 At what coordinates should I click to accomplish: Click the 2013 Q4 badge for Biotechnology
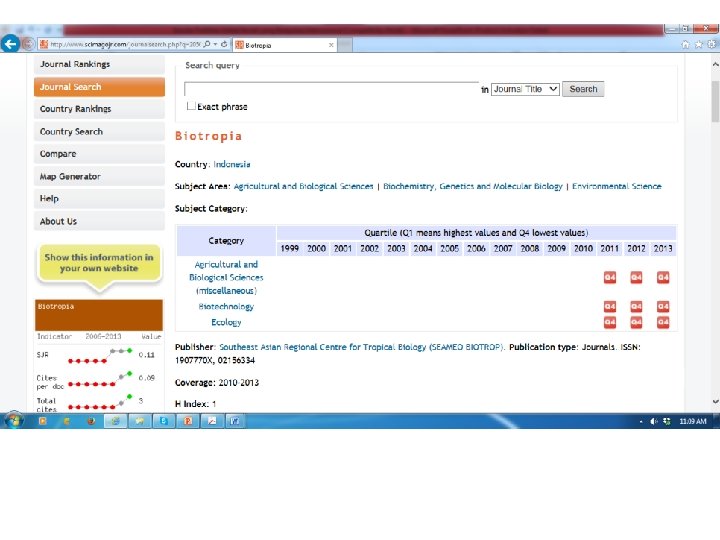pos(663,306)
